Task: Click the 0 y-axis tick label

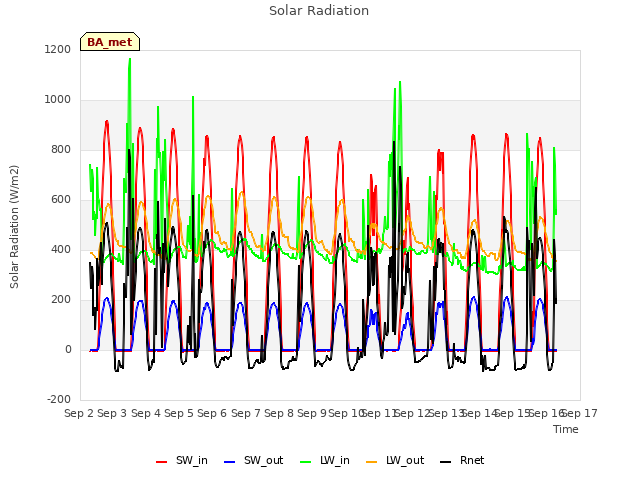Action: point(68,349)
